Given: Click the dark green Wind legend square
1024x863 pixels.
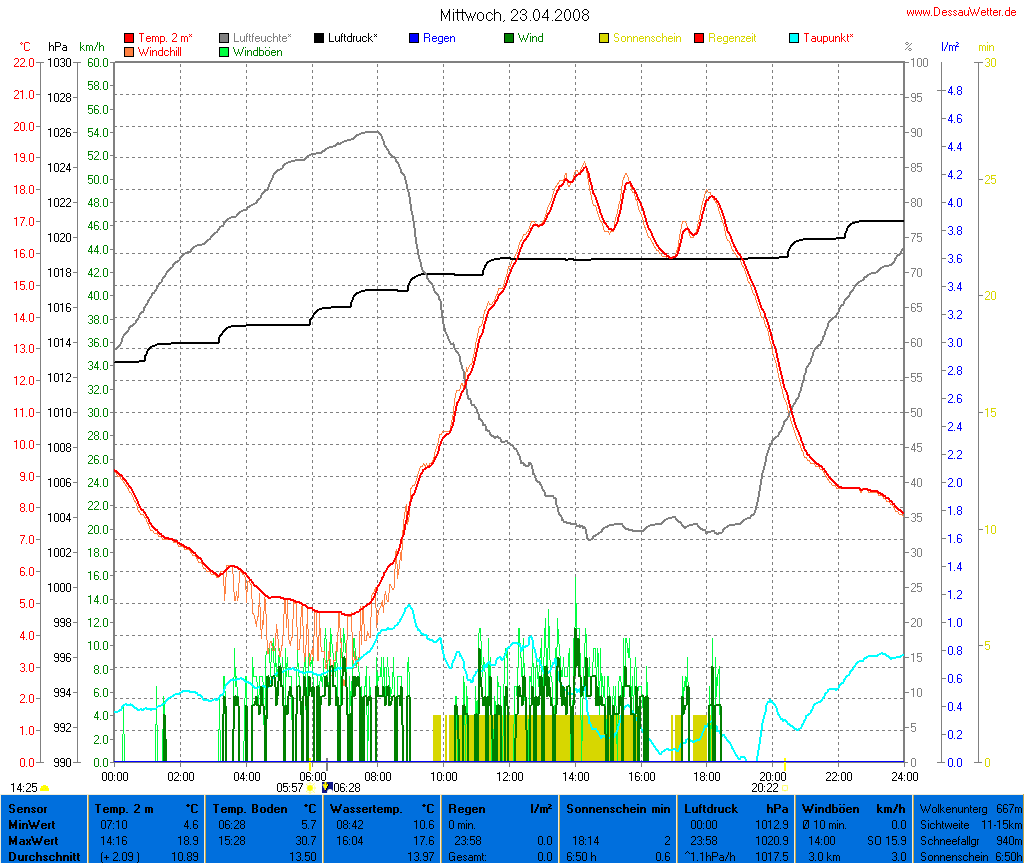Looking at the screenshot, I should coord(509,38).
